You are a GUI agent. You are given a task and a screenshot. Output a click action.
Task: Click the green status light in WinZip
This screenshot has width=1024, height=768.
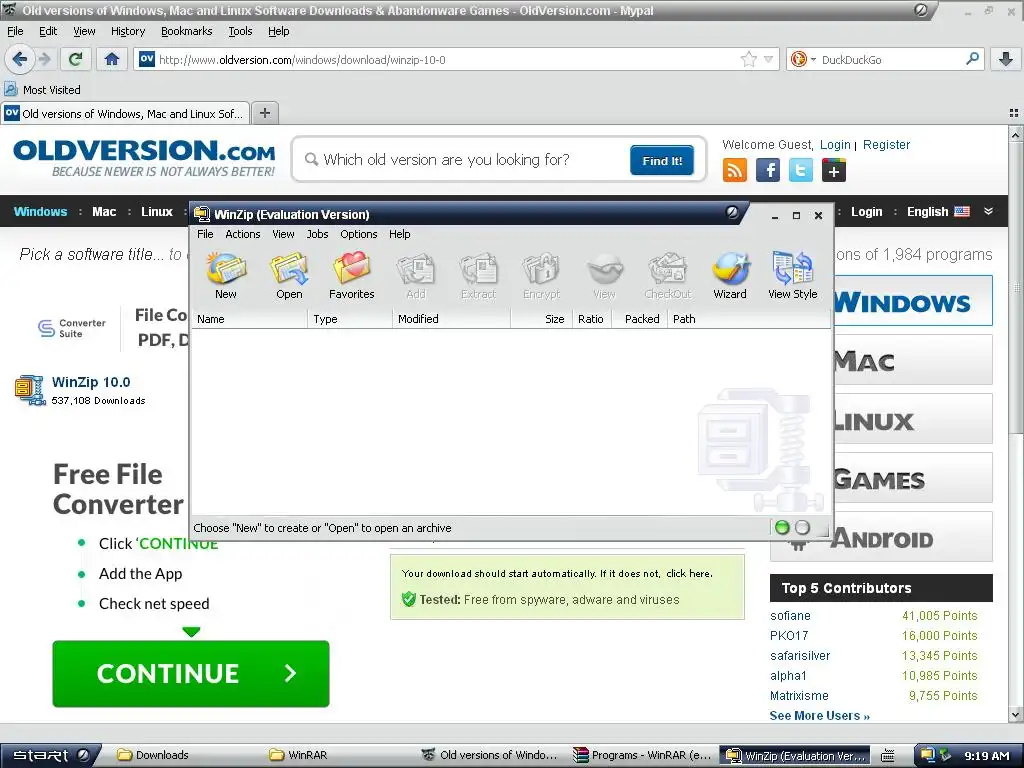tap(782, 528)
